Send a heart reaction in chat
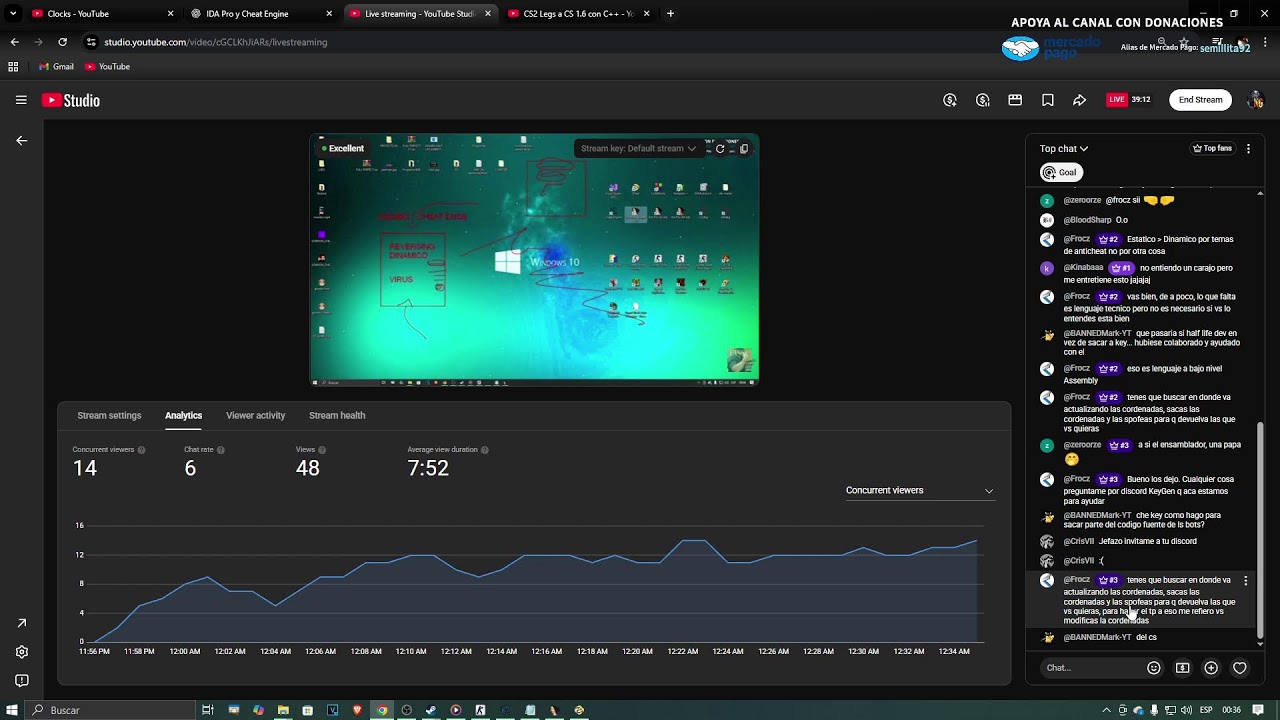 click(1240, 668)
